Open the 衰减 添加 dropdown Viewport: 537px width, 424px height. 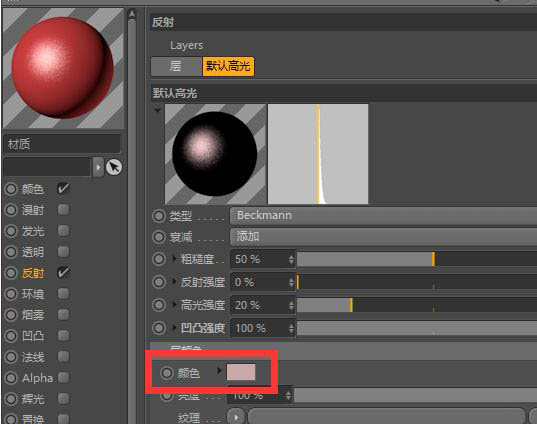coord(384,237)
